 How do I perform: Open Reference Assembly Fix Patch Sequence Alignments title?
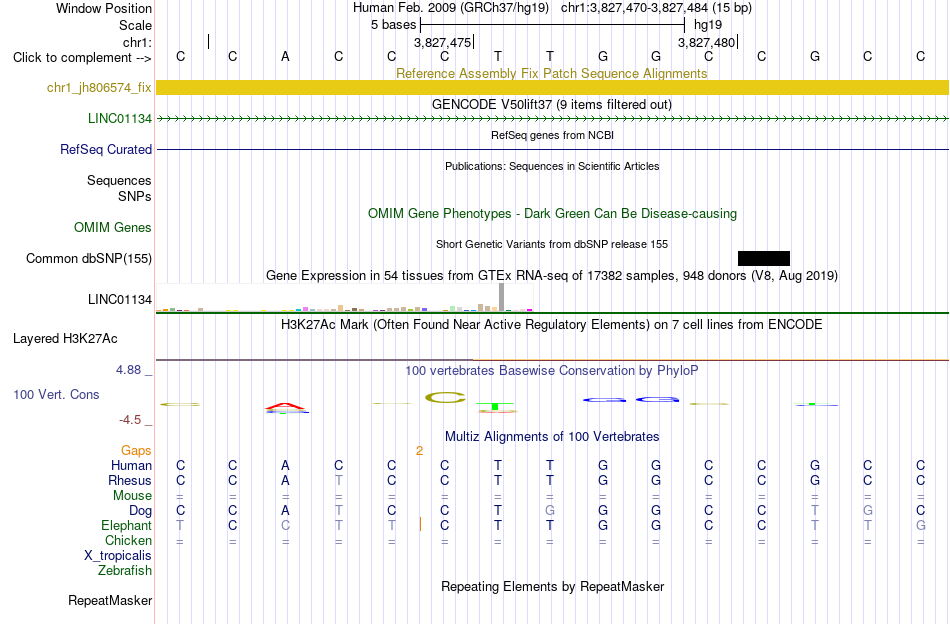pyautogui.click(x=551, y=73)
